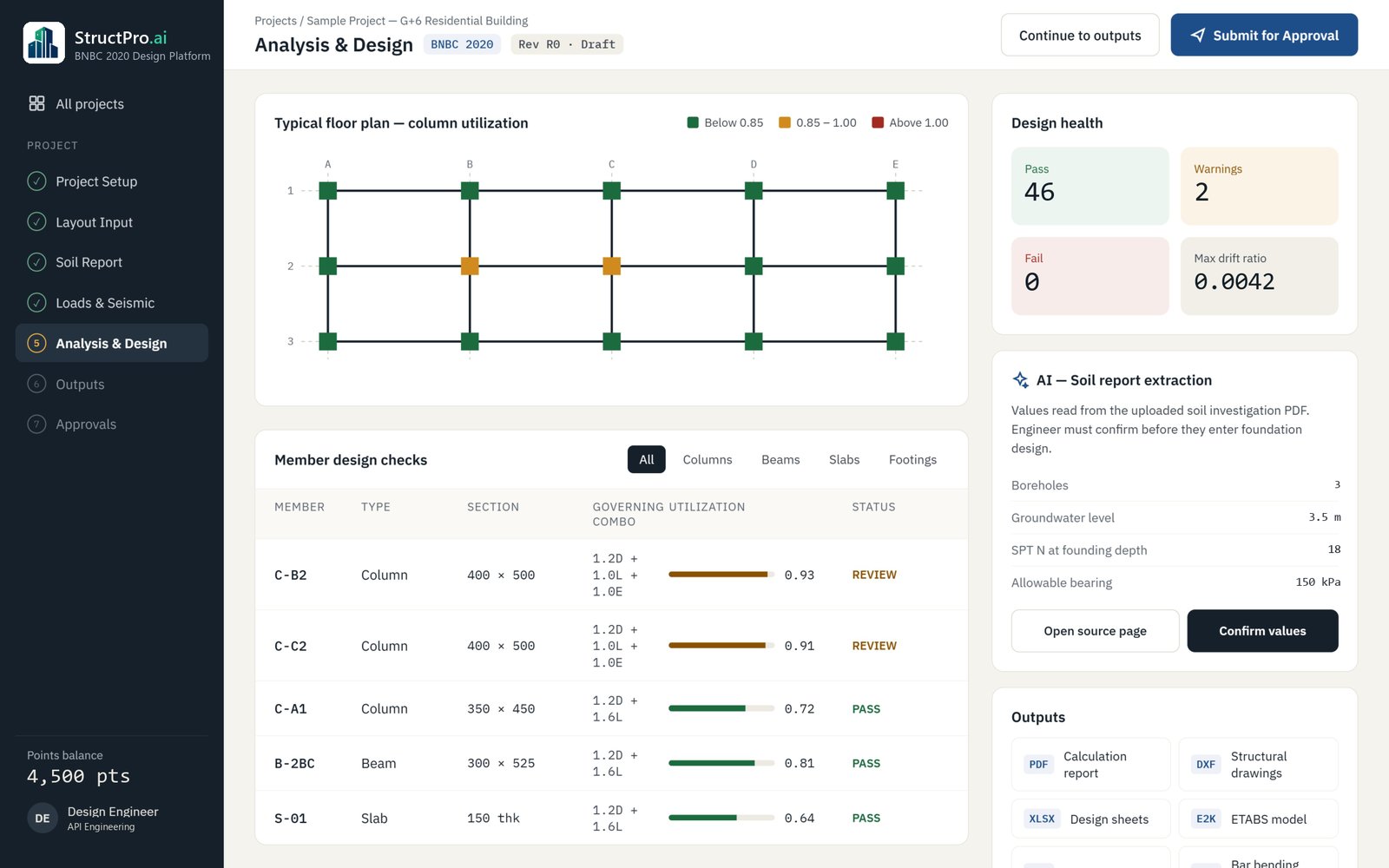Click the Loads & Seismic check icon
1389x868 pixels.
36,303
